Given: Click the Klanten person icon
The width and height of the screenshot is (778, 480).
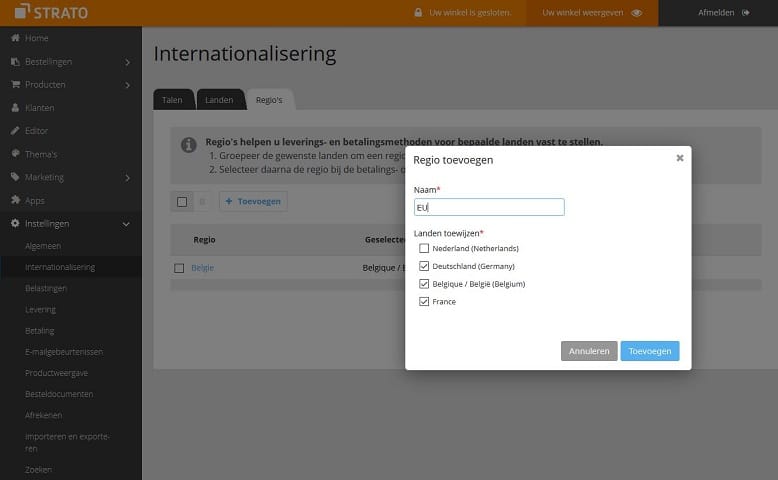Looking at the screenshot, I should click(15, 108).
